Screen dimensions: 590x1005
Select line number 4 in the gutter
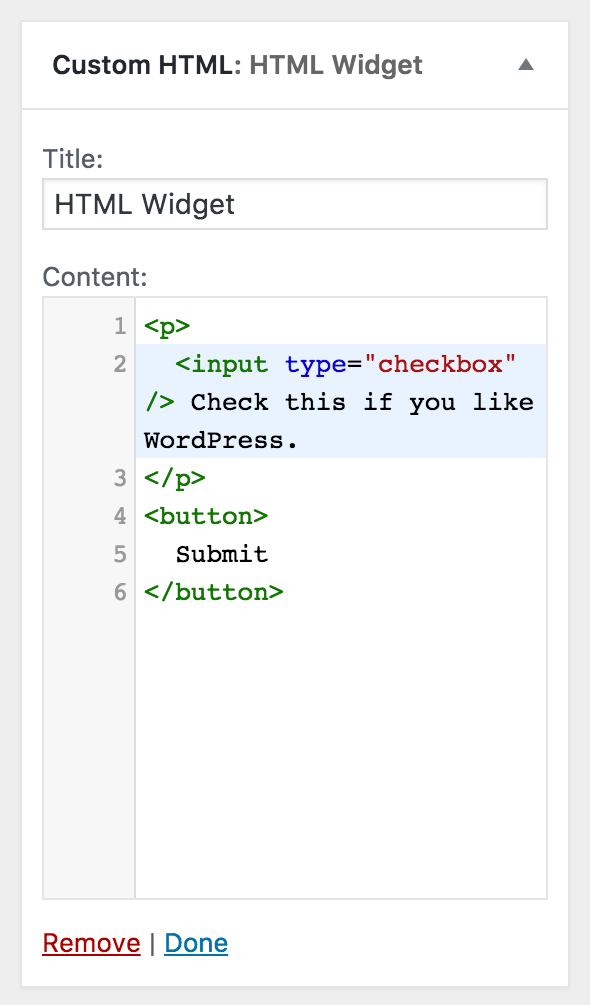click(x=120, y=516)
